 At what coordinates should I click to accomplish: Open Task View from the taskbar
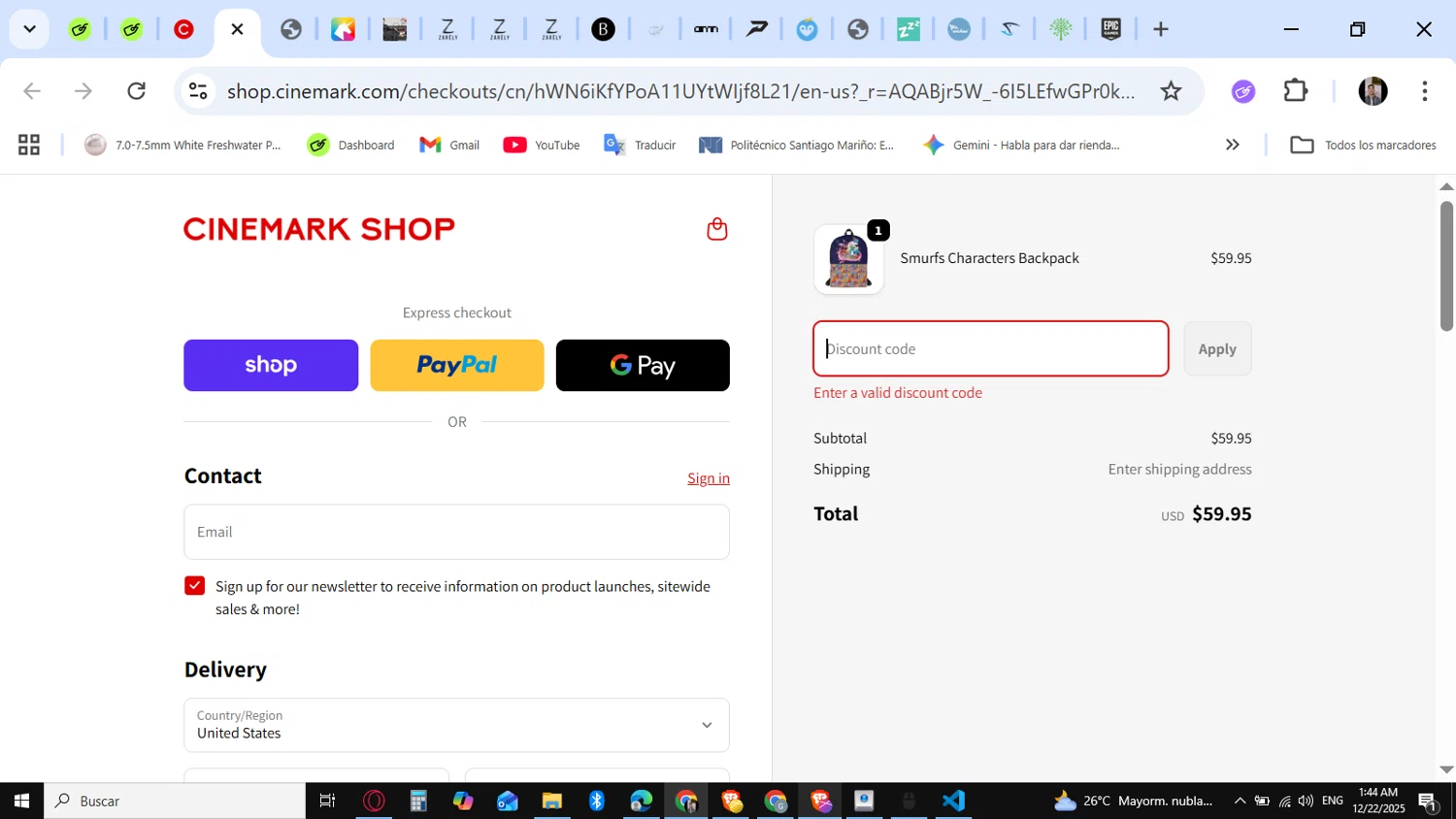327,801
